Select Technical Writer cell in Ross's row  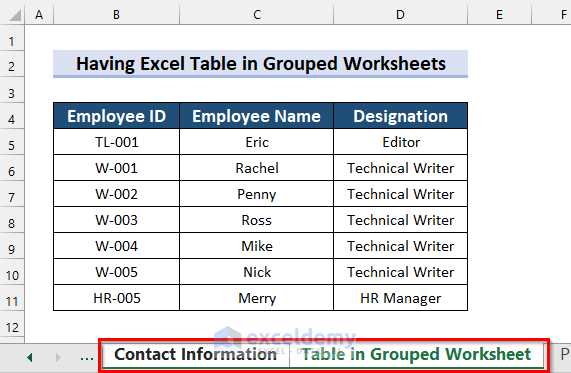(401, 220)
